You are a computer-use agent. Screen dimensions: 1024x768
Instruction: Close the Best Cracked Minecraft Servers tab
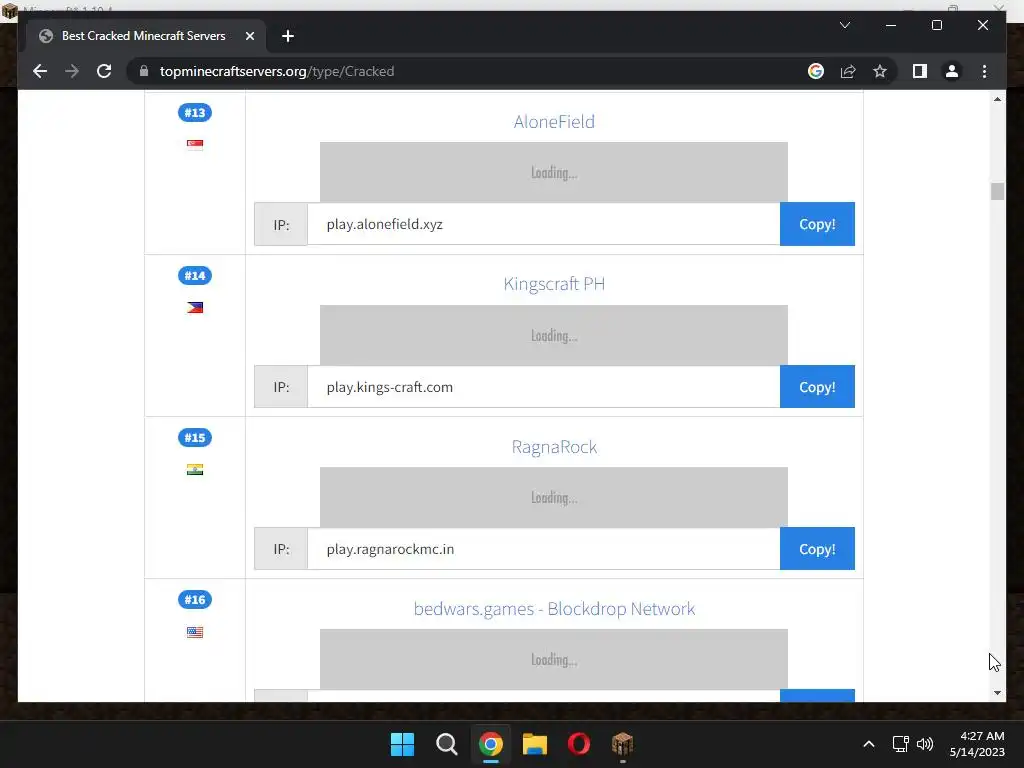[249, 36]
